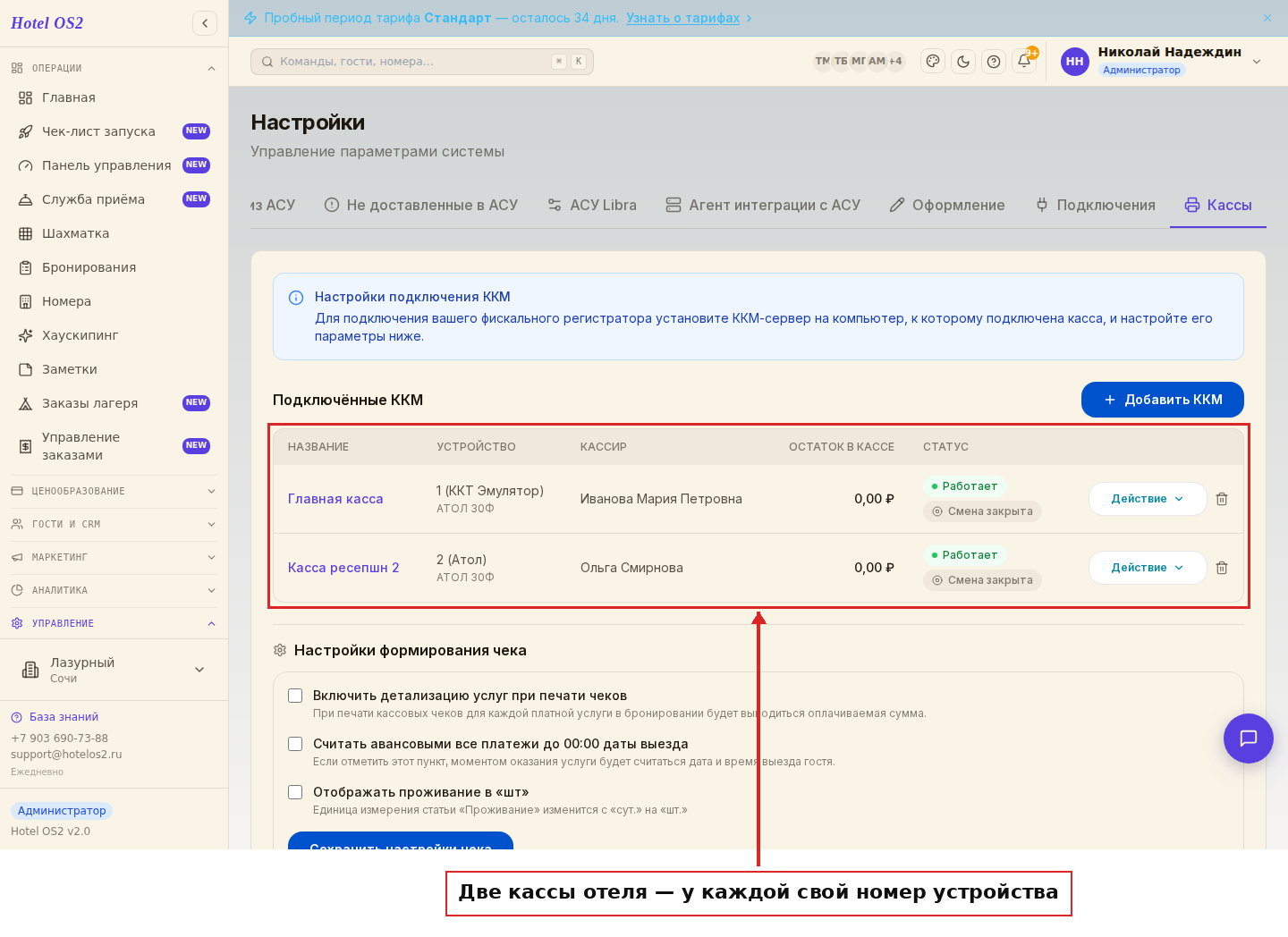Collapse the Операции sidebar section

coord(114,68)
